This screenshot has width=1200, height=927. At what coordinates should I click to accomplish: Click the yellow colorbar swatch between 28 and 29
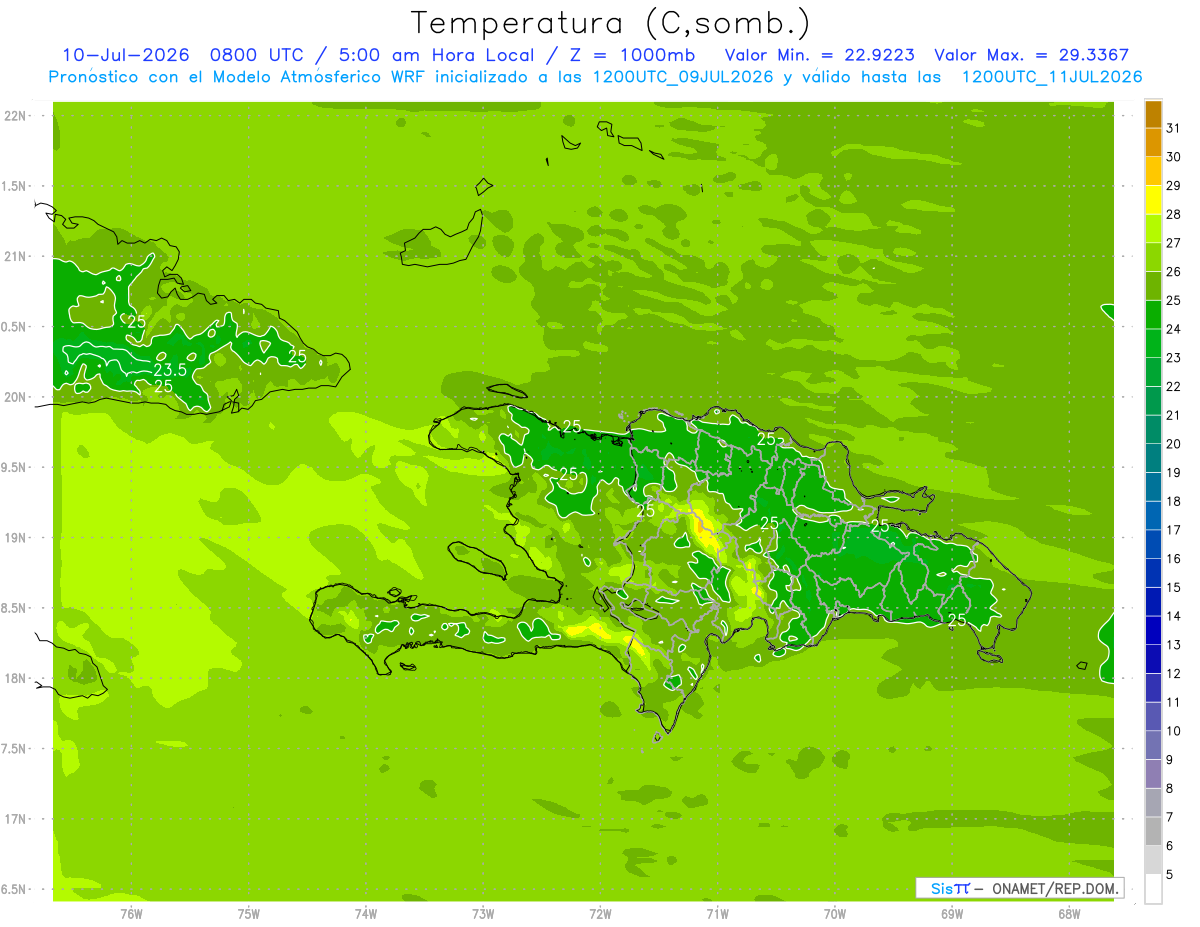coord(1153,199)
